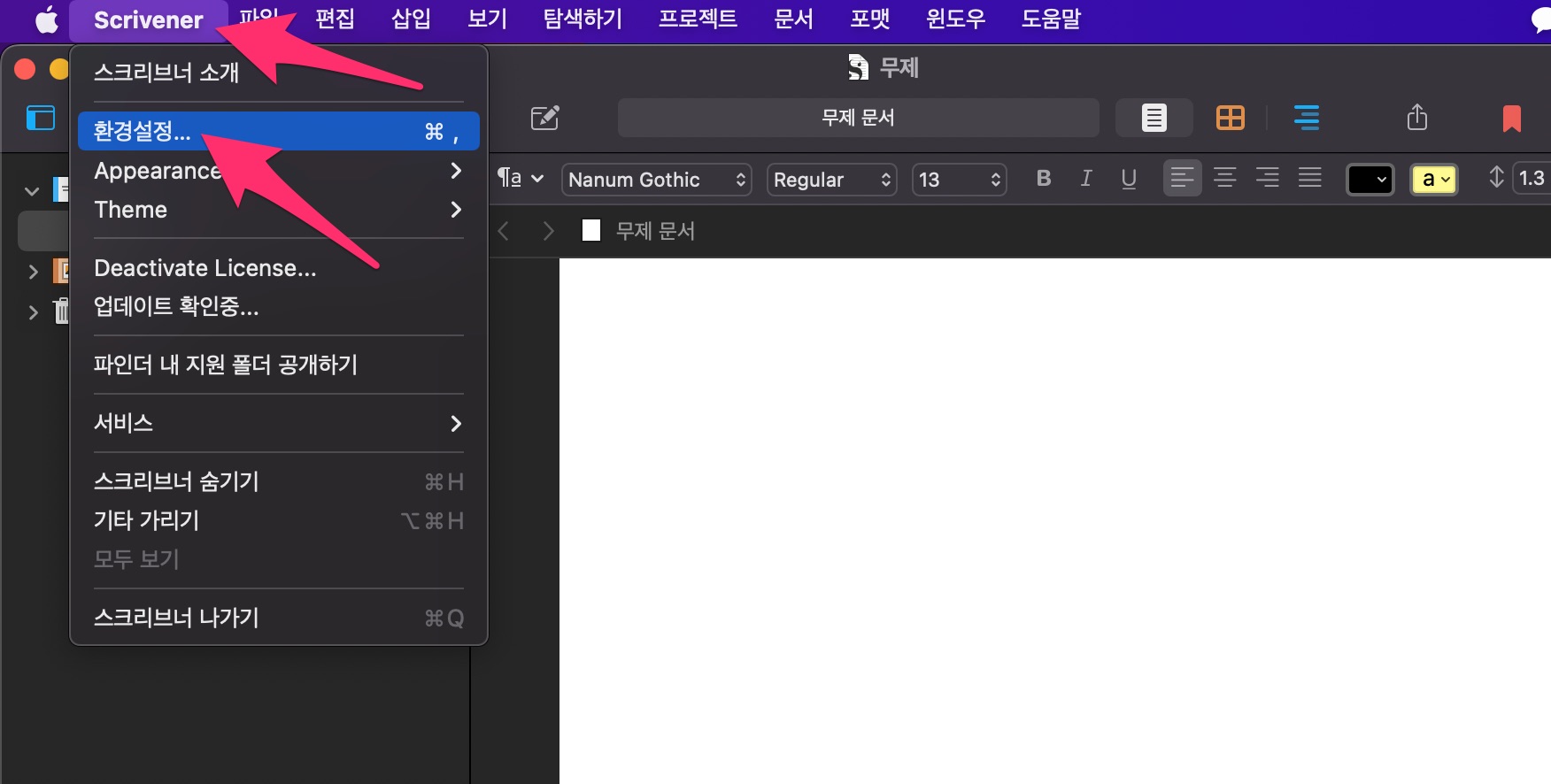Click the line spacing icon

pyautogui.click(x=1496, y=178)
